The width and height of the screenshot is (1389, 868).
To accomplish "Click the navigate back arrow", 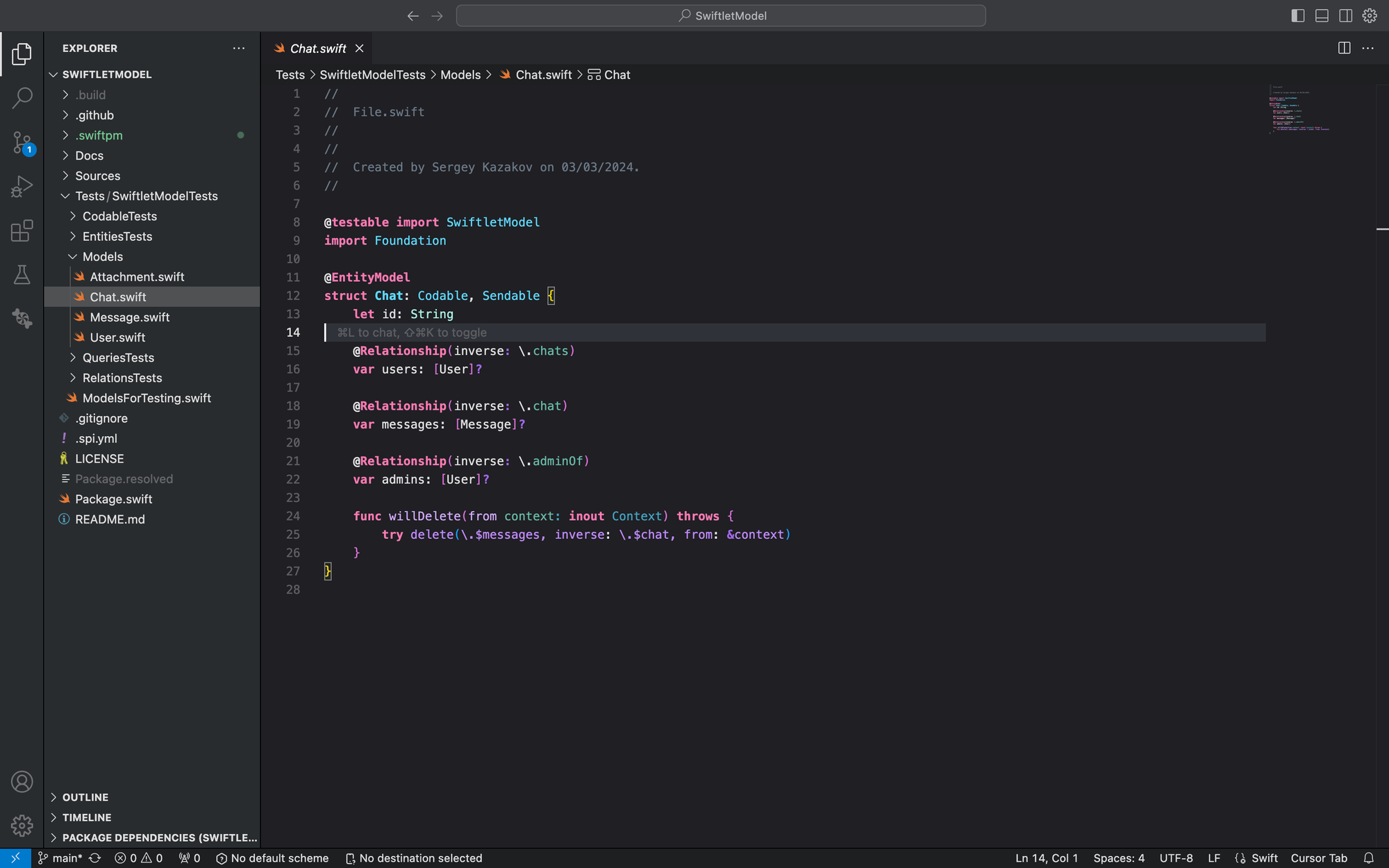I will pyautogui.click(x=413, y=15).
